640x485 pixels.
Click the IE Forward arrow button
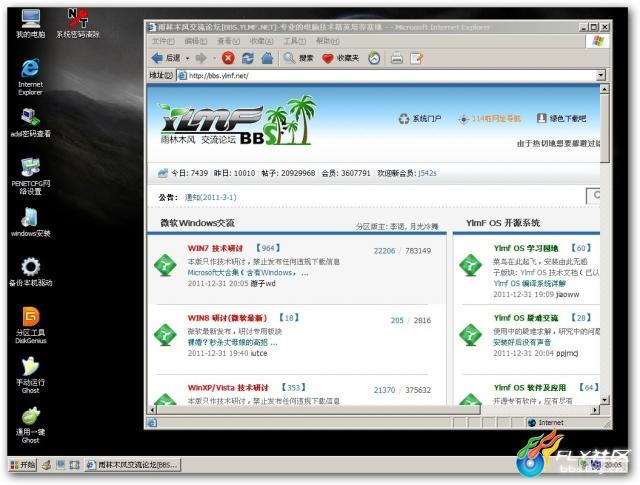201,58
